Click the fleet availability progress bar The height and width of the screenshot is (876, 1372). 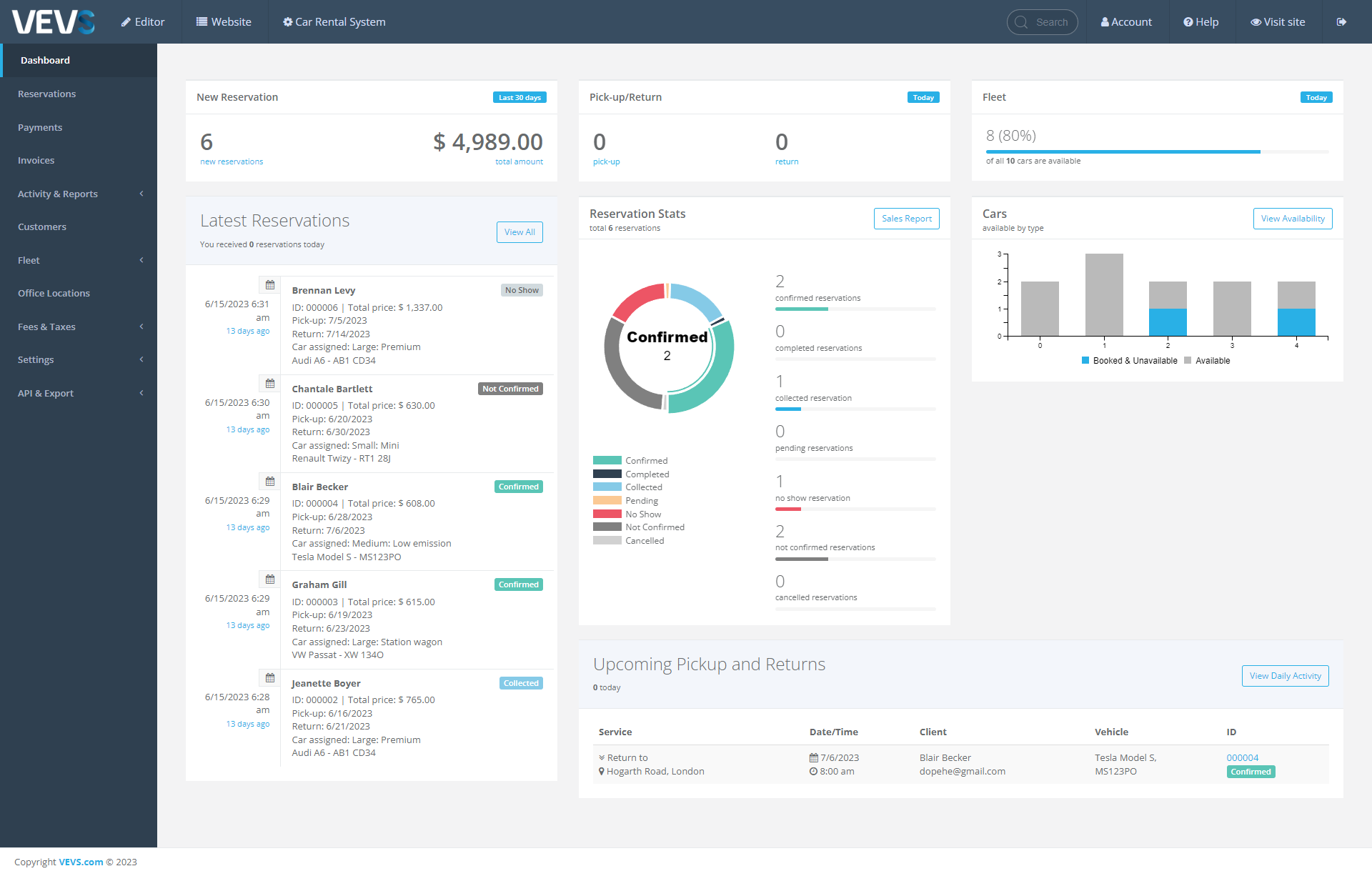point(1156,151)
